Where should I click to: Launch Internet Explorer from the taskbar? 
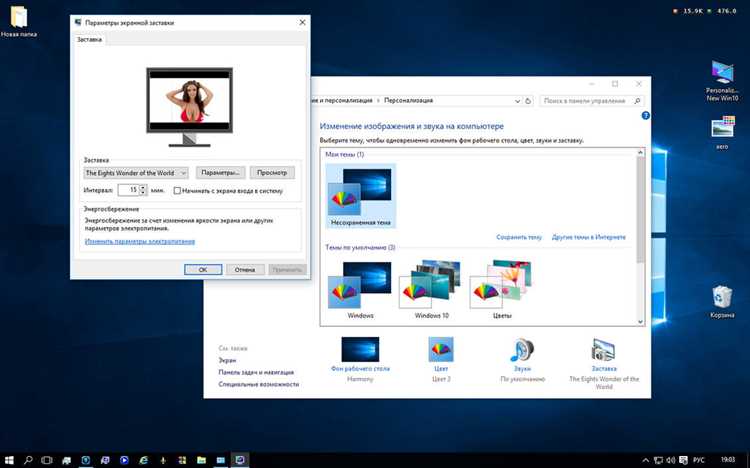click(x=143, y=460)
